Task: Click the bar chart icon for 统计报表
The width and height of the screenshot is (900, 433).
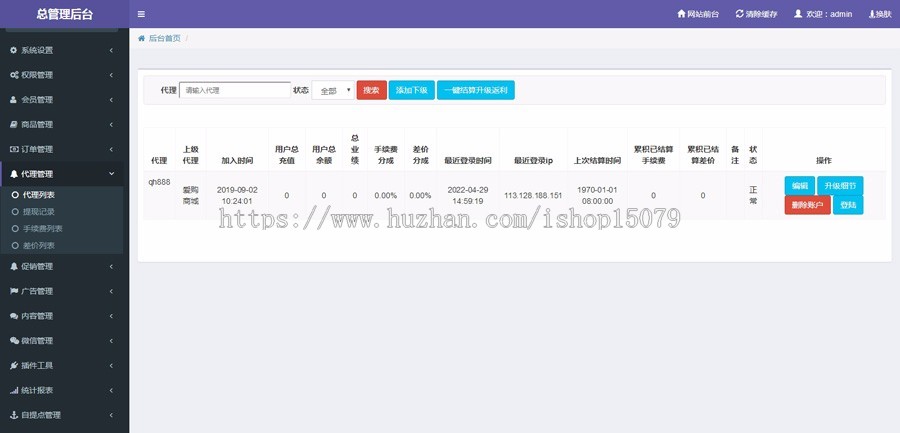Action: point(14,391)
